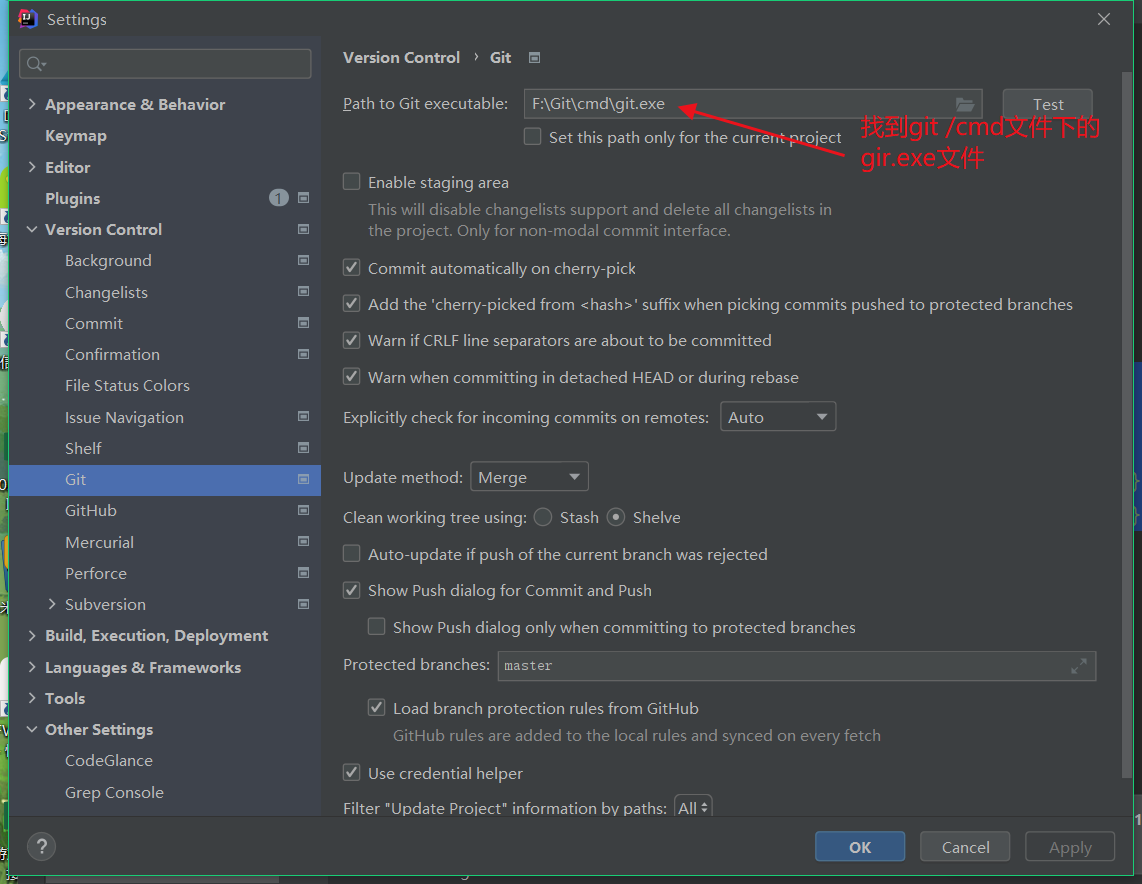Click the Plugins update count badge
Viewport: 1142px width, 884px height.
(x=278, y=198)
